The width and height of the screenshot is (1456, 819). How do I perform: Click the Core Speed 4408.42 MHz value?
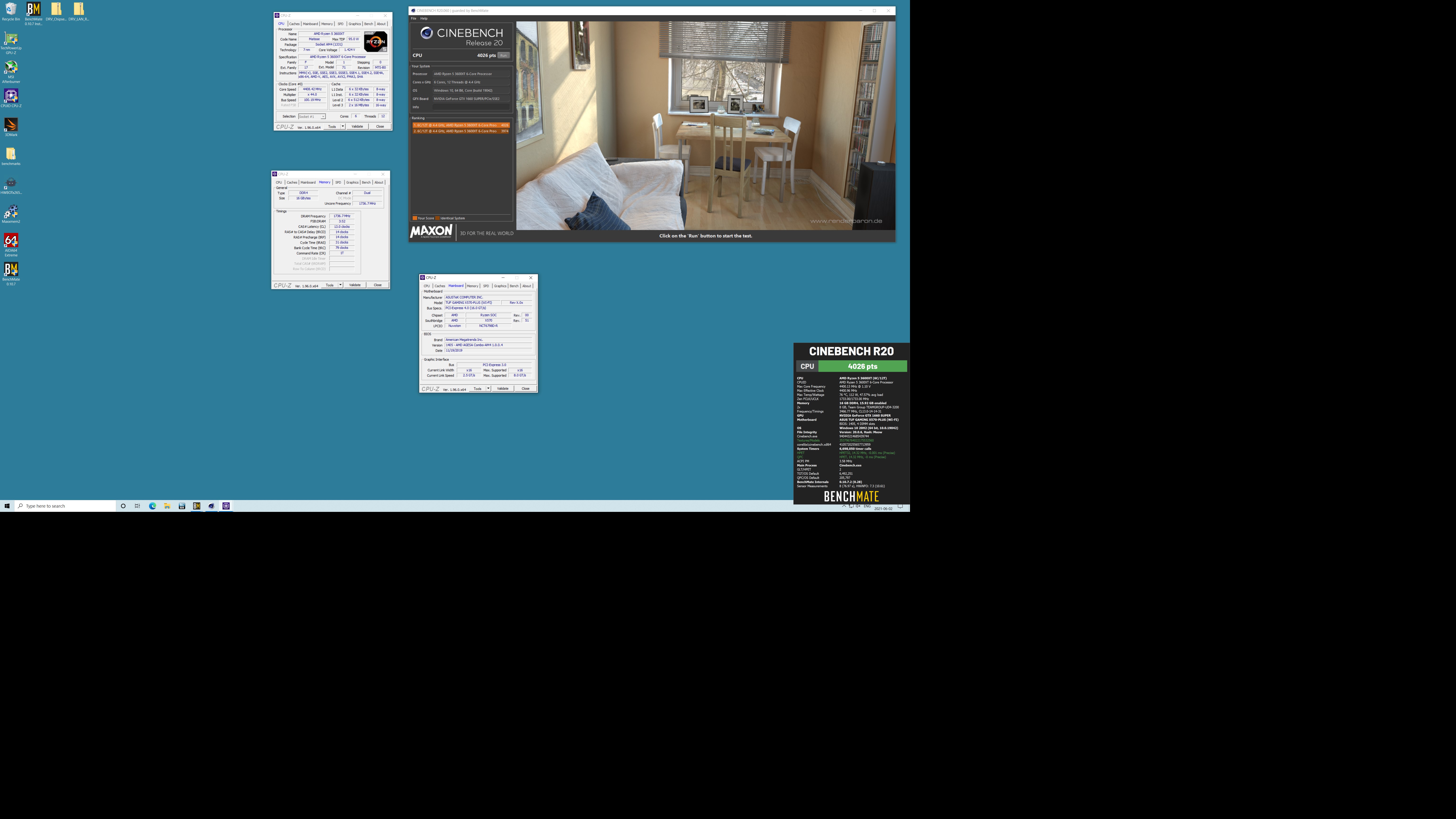pyautogui.click(x=313, y=89)
